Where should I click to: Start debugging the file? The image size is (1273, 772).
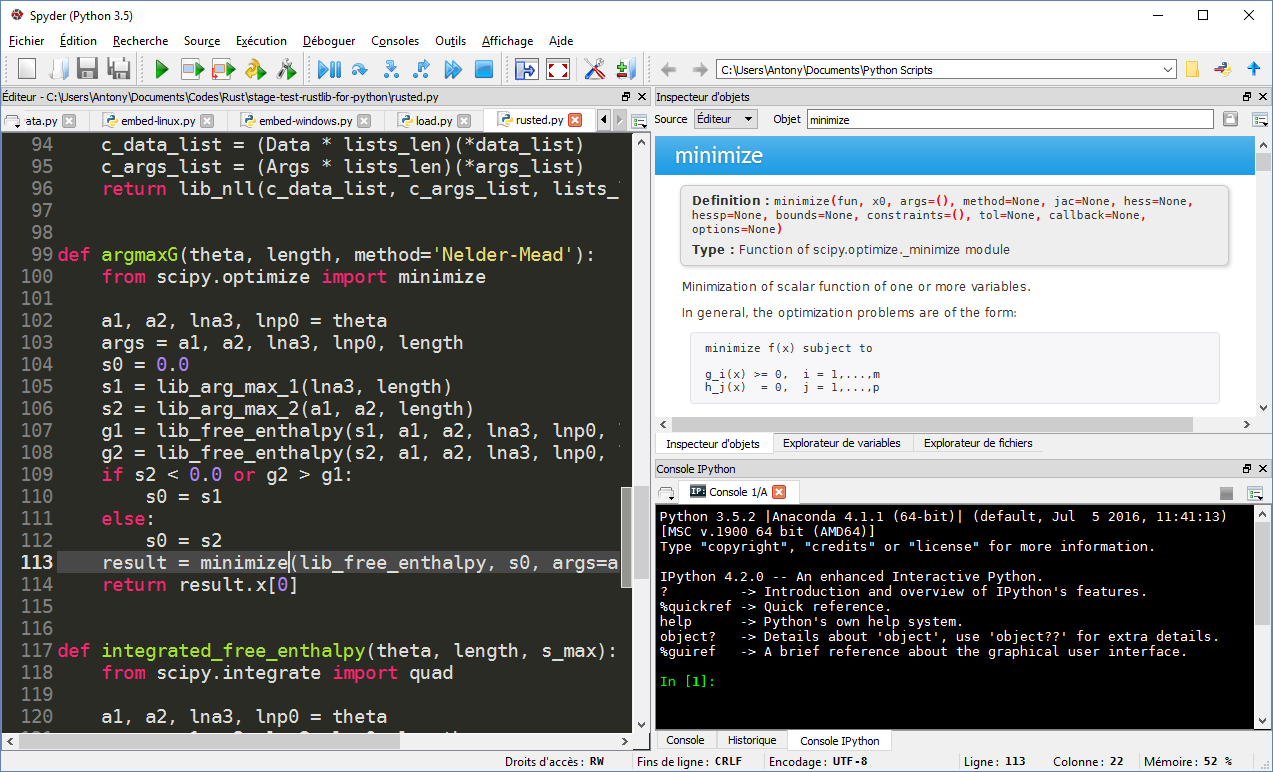(329, 69)
